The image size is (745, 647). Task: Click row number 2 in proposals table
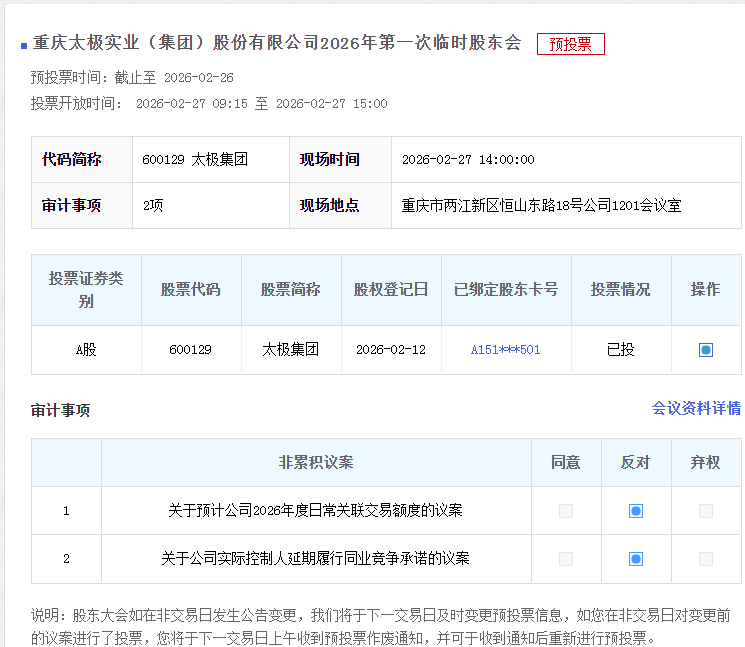pos(66,559)
